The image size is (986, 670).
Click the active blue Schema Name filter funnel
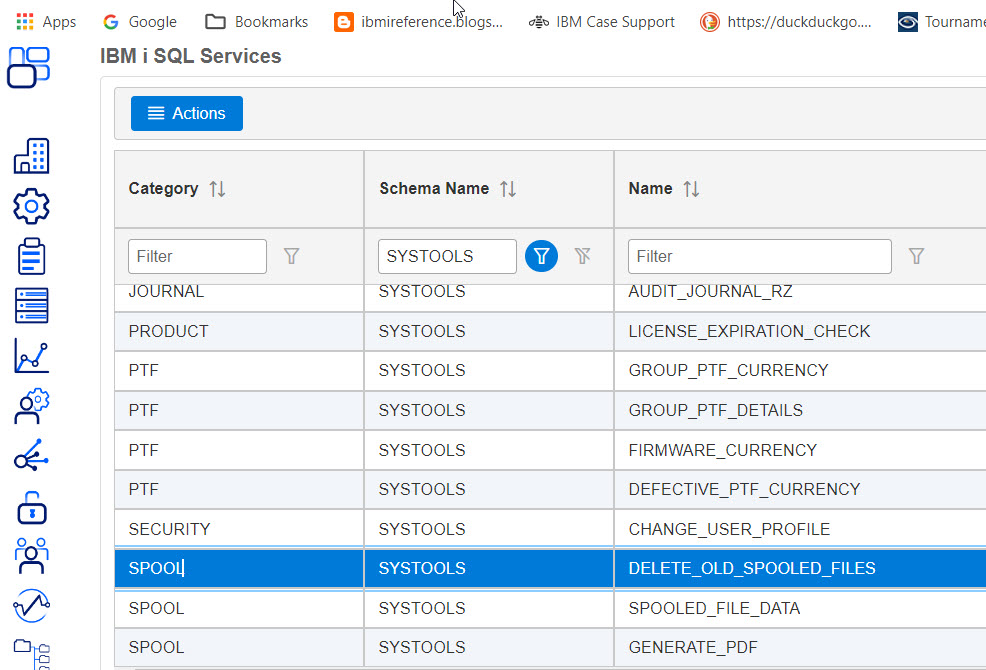click(541, 256)
